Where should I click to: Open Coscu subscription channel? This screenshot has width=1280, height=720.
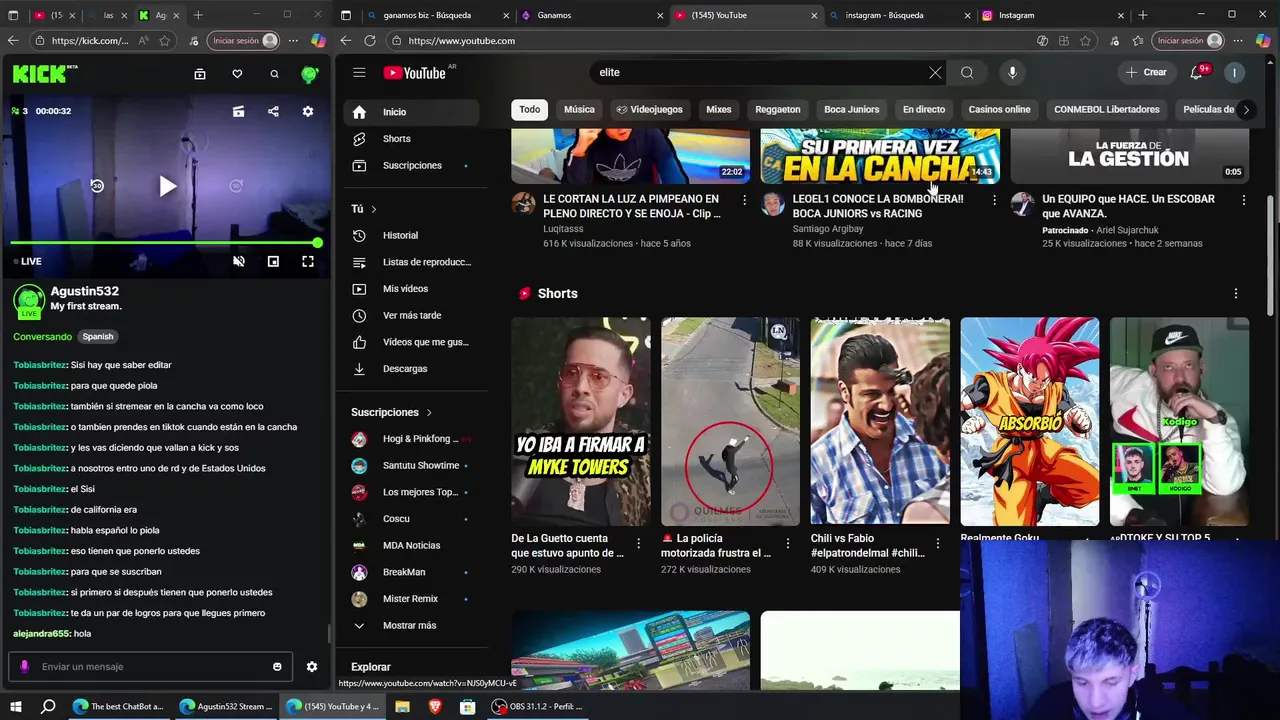pyautogui.click(x=413, y=519)
